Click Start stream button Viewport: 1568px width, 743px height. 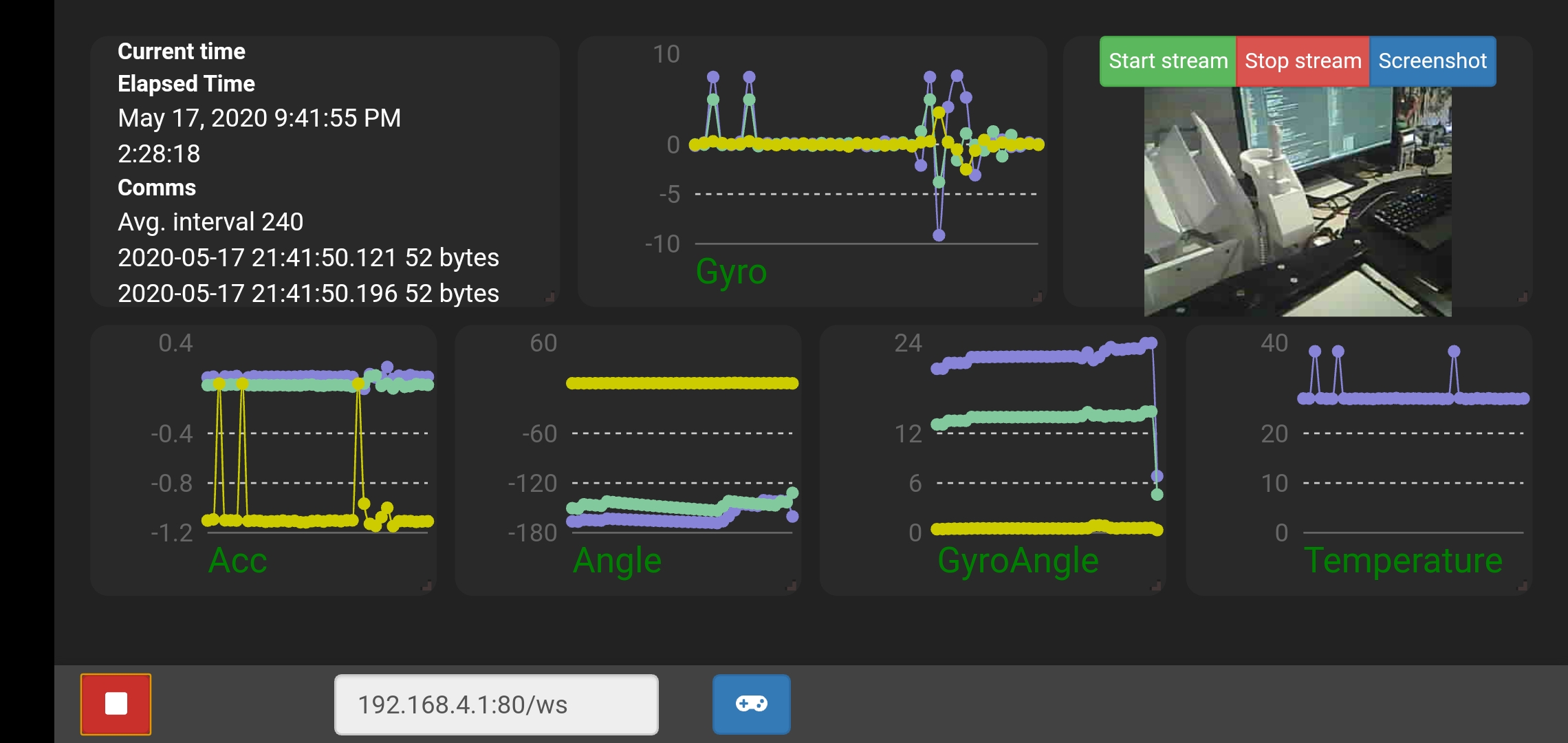coord(1168,61)
